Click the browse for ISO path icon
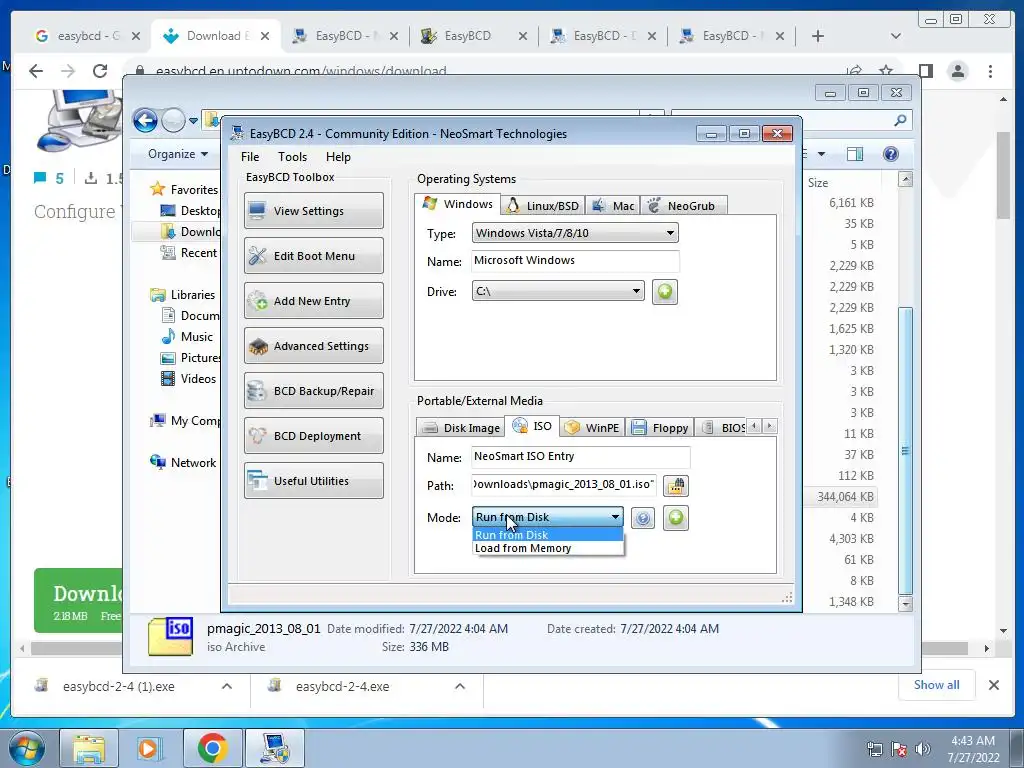 click(675, 486)
